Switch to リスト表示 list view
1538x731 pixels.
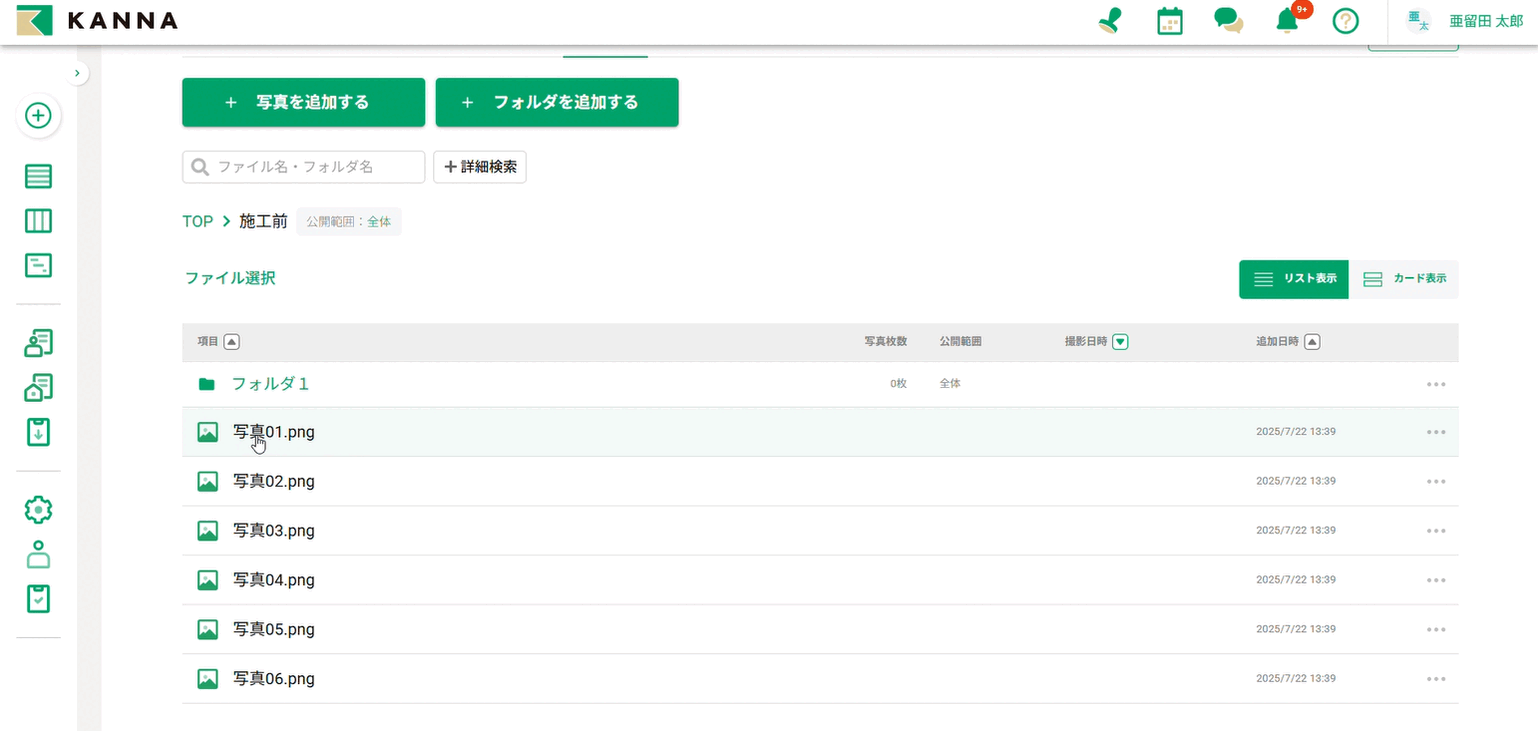1294,279
